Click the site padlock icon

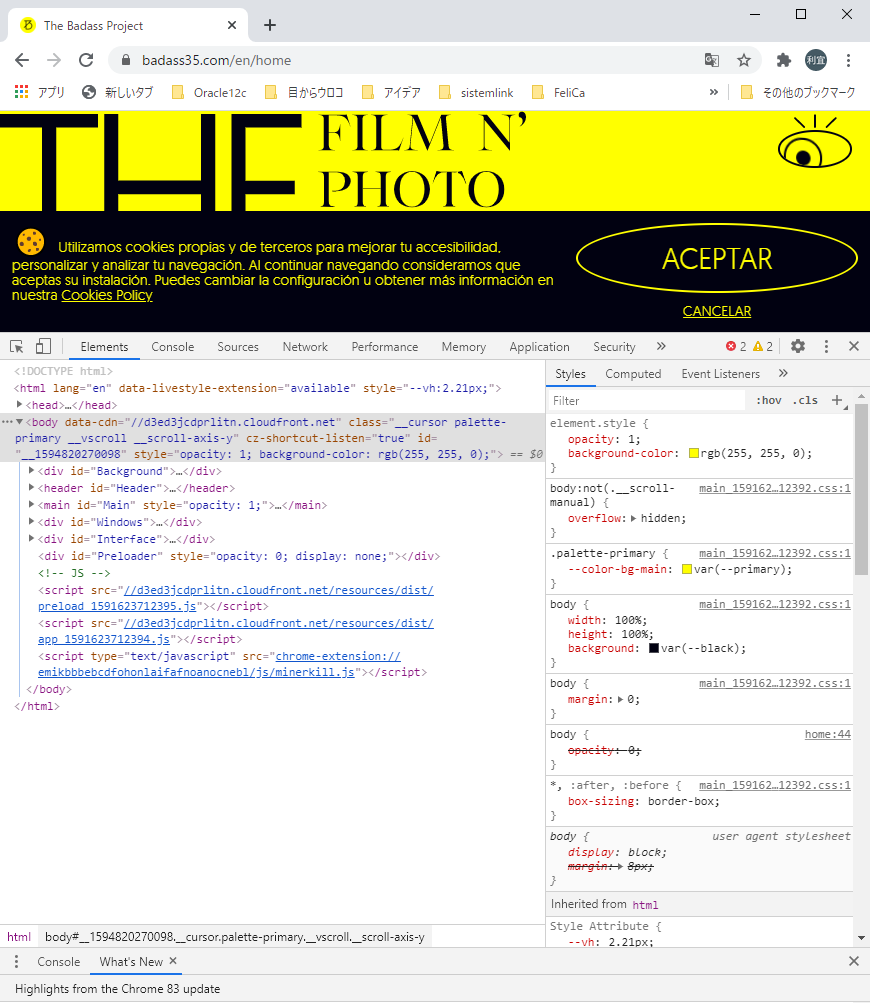click(126, 60)
